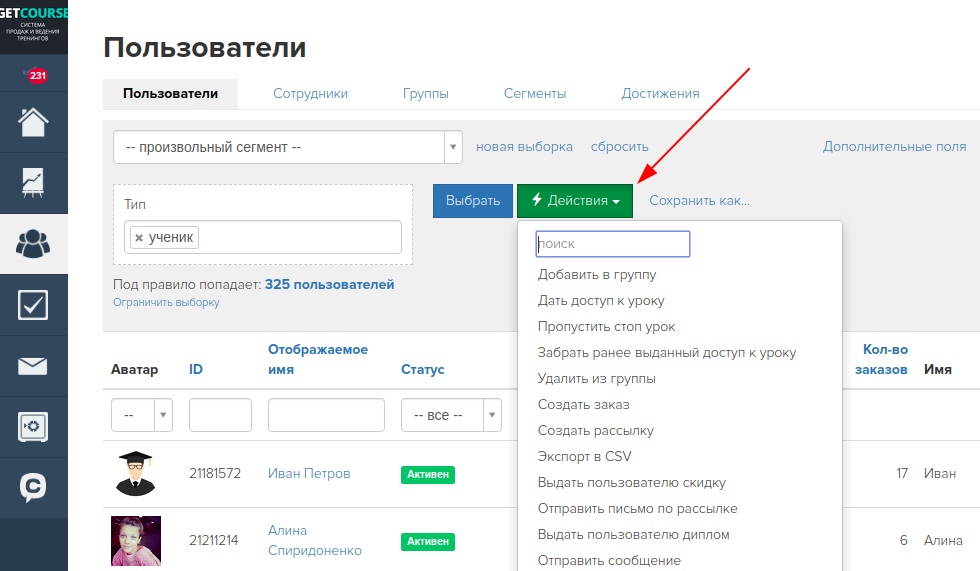Open the green Действия dropdown button

(x=575, y=201)
